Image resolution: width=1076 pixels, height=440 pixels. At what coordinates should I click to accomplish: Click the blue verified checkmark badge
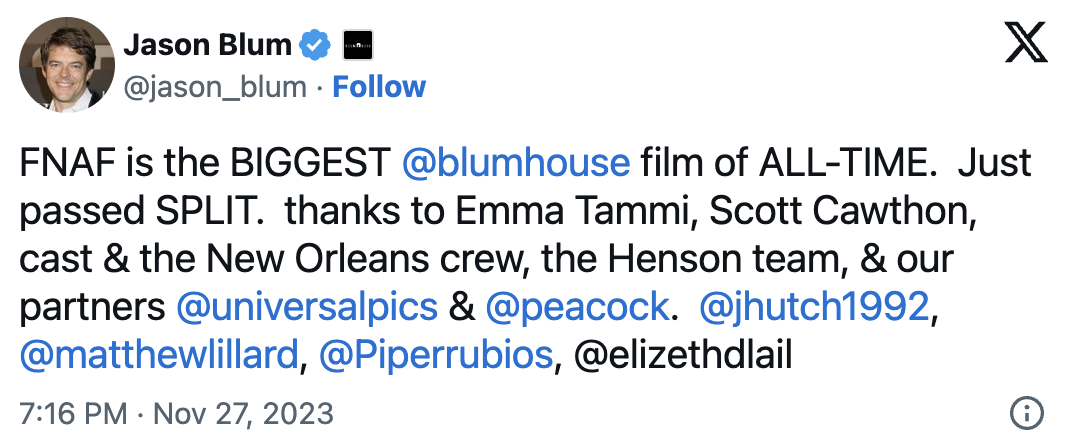(x=316, y=45)
